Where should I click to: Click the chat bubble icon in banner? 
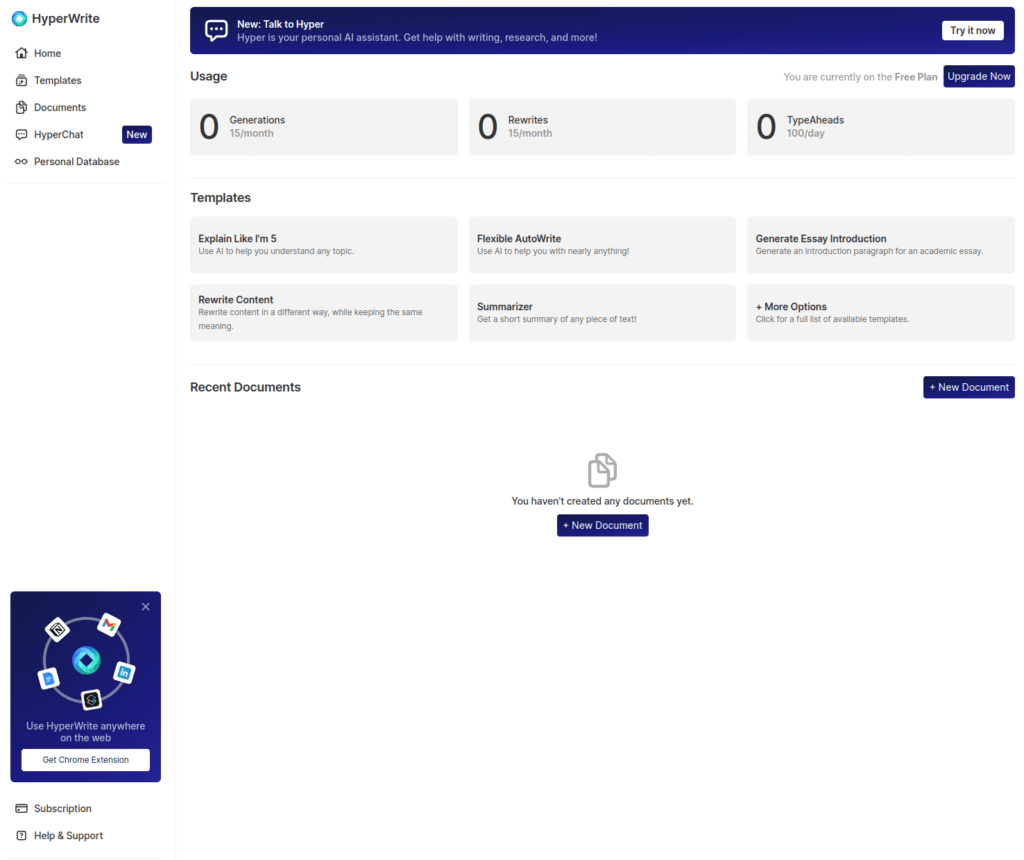(216, 30)
